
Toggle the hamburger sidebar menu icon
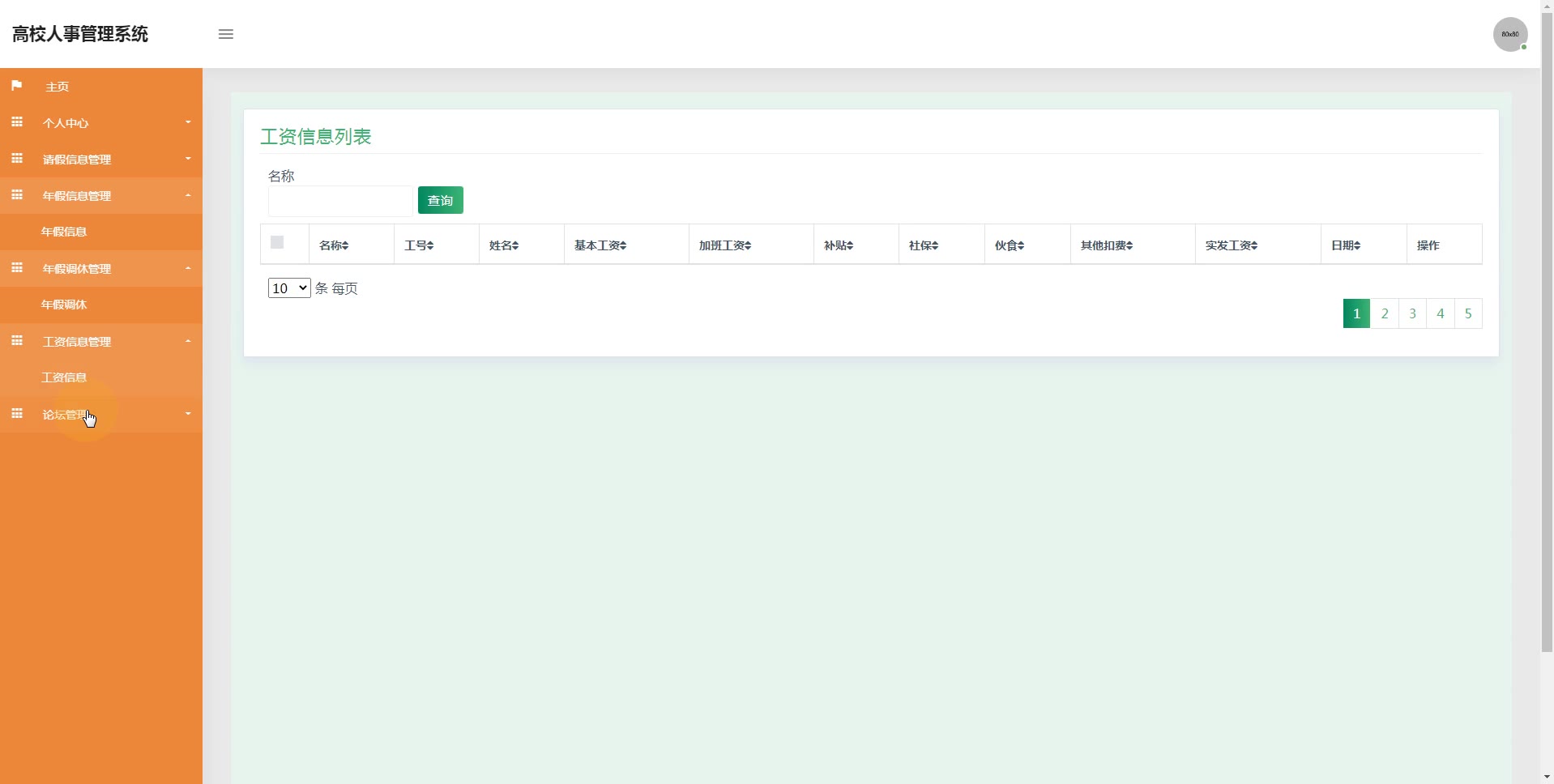pyautogui.click(x=226, y=34)
